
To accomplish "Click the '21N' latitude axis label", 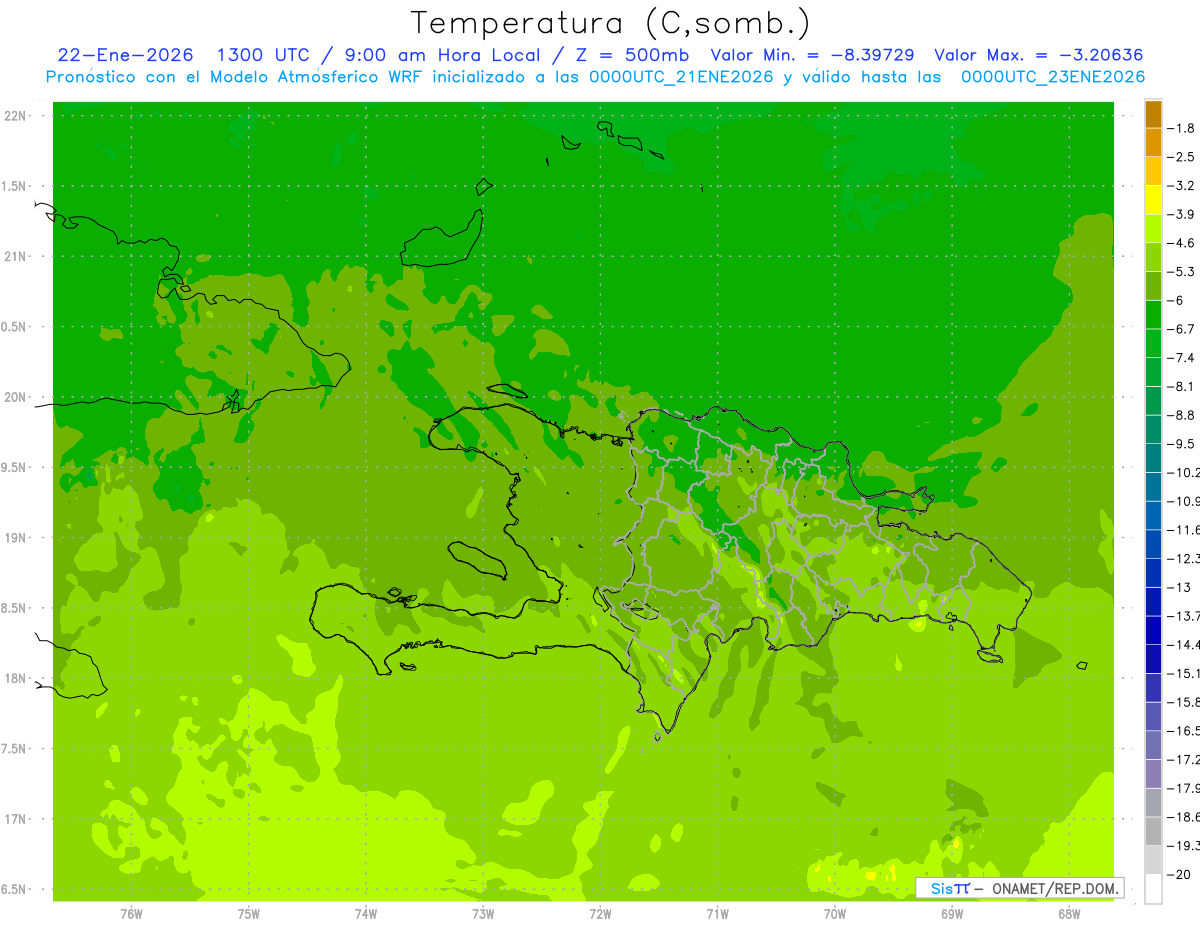I will pyautogui.click(x=15, y=256).
